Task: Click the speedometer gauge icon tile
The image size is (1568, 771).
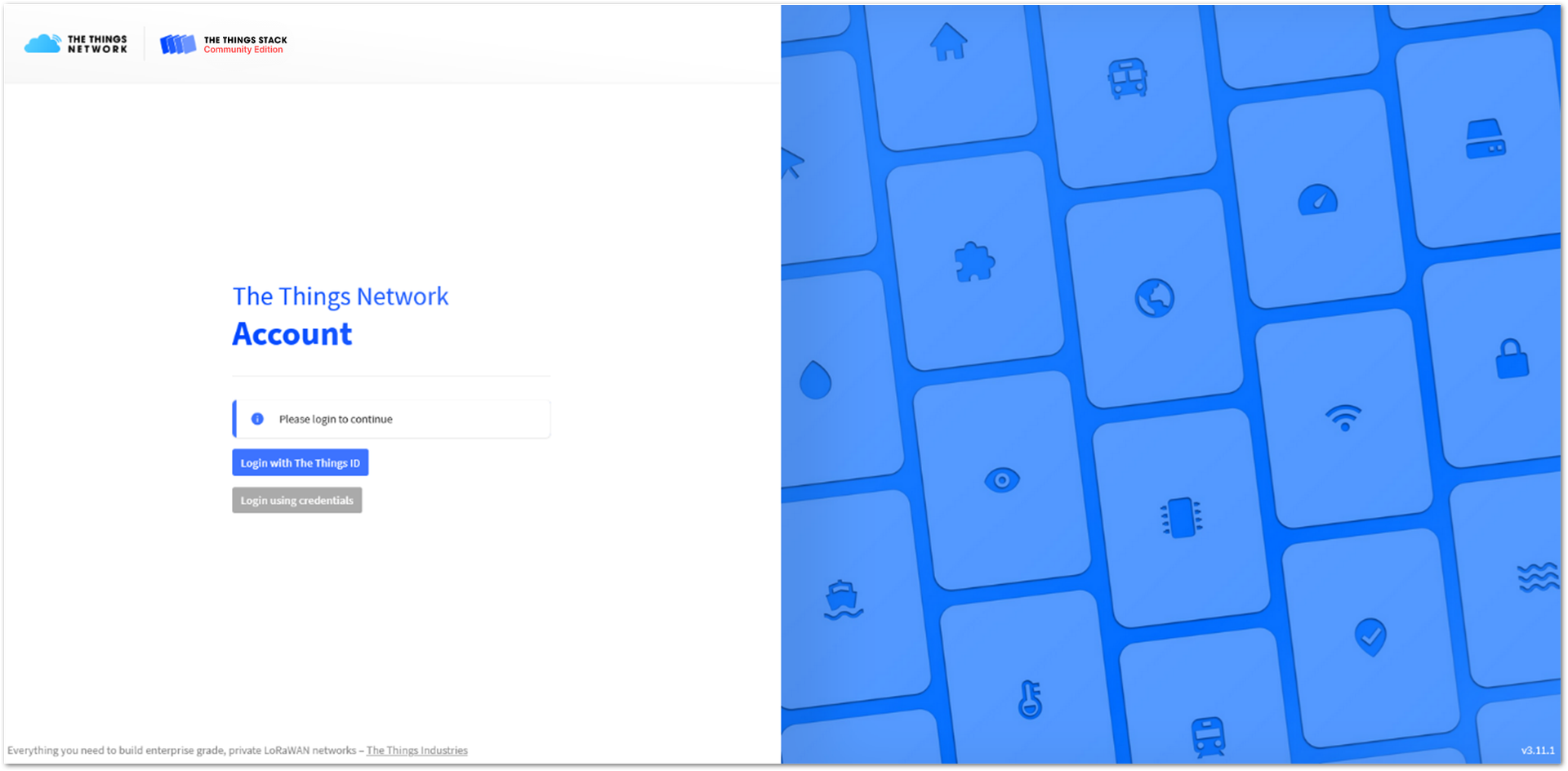Action: tap(1318, 200)
